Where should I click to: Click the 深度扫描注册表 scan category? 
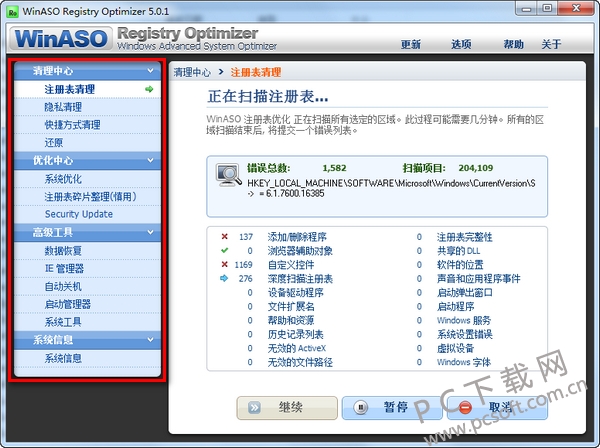[x=300, y=279]
